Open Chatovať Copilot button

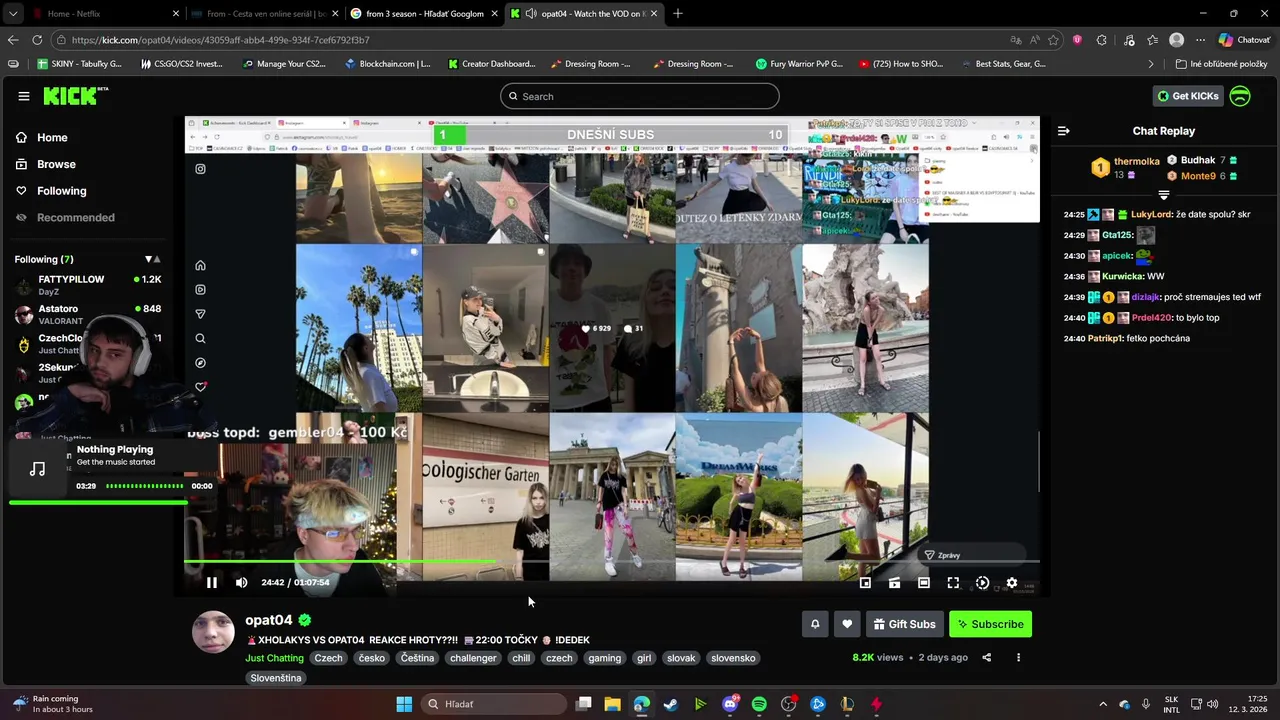tap(1244, 40)
